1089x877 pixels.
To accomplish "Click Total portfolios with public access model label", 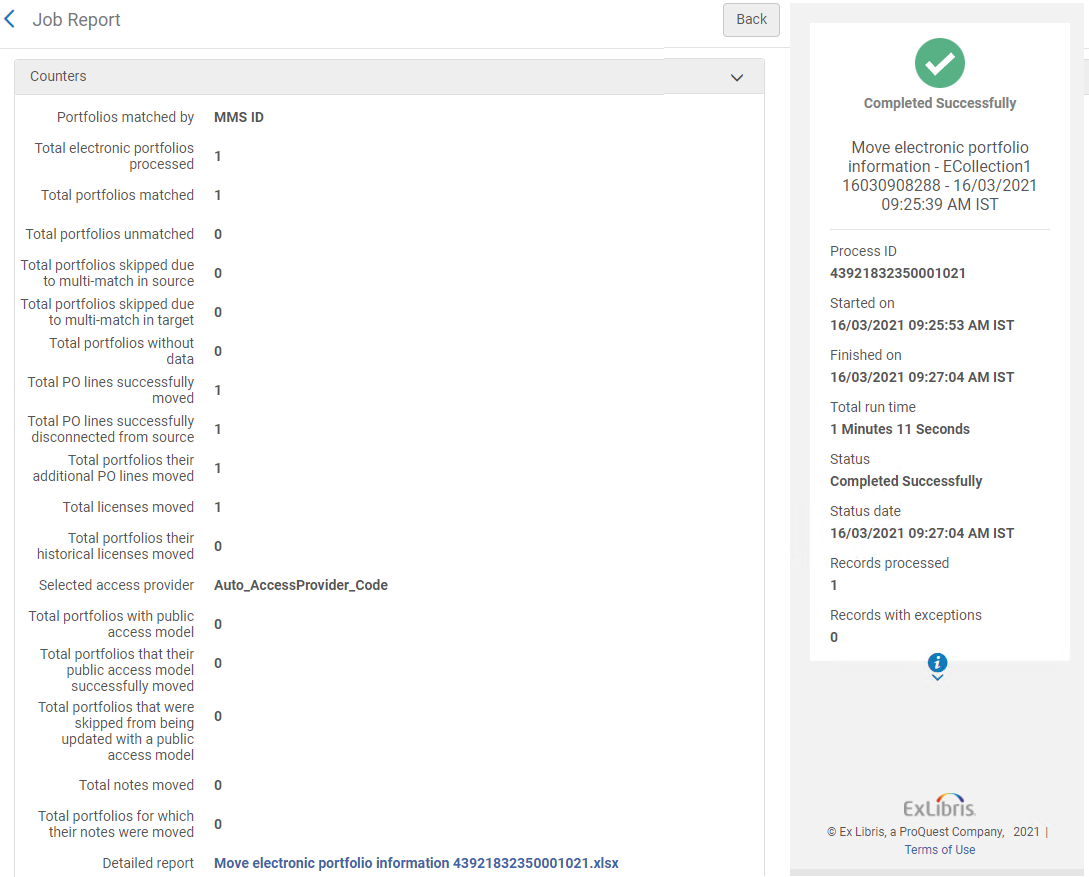I will [111, 624].
